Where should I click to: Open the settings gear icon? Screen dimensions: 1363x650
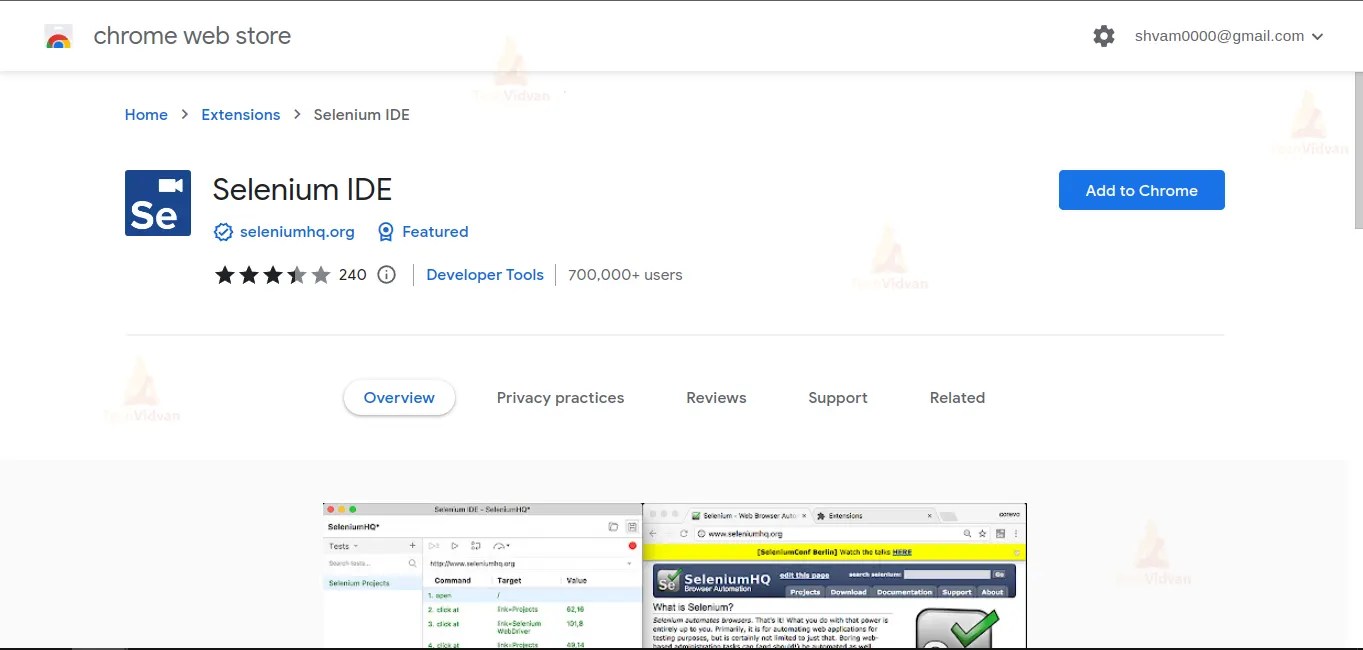(x=1104, y=36)
